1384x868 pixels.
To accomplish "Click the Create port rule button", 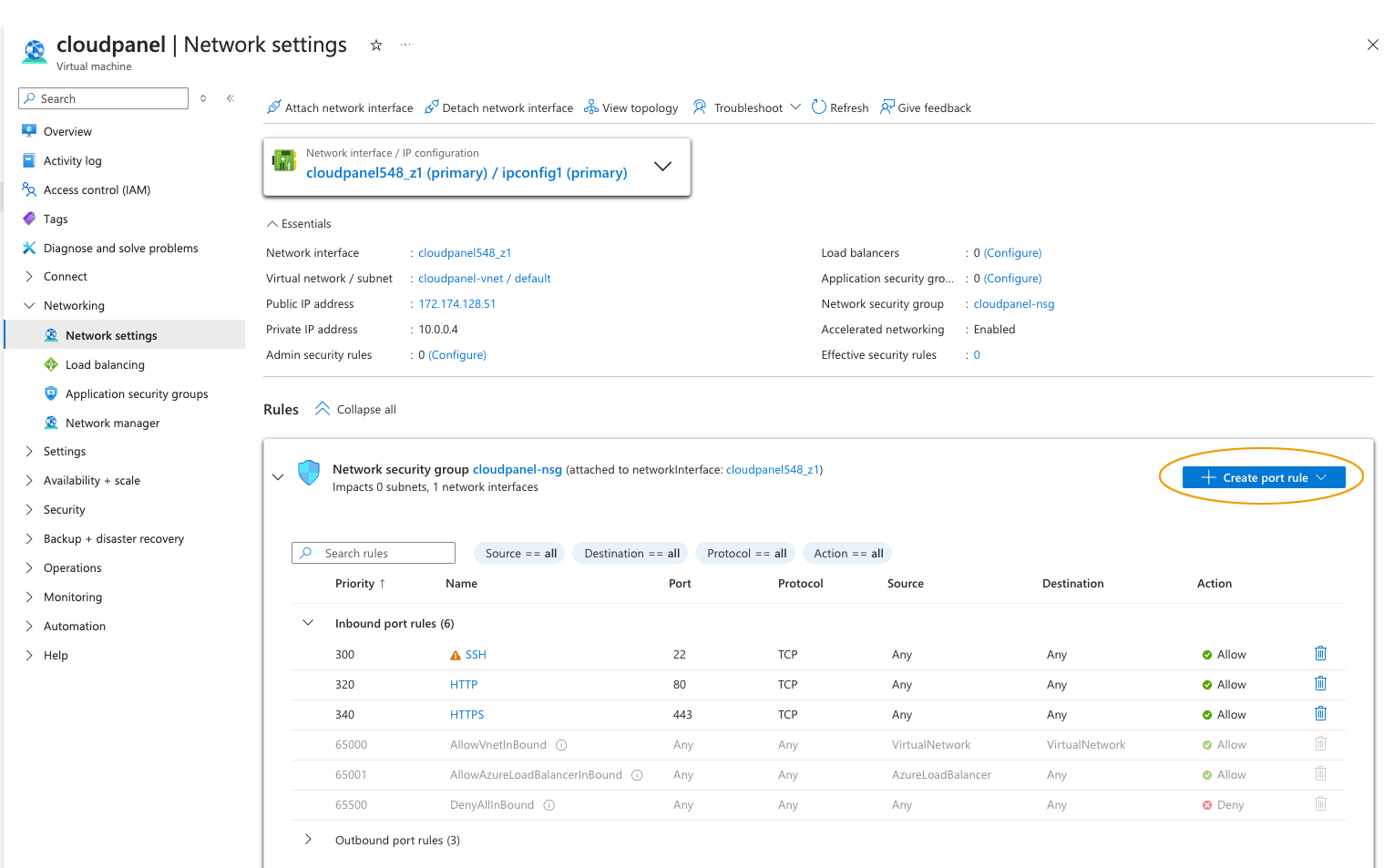I will [x=1263, y=477].
